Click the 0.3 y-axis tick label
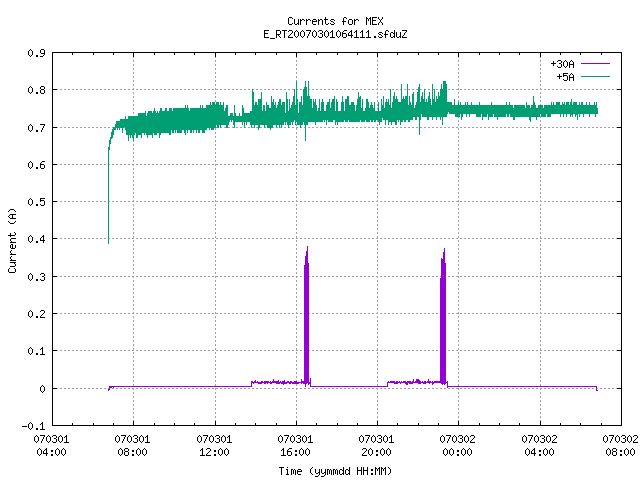 point(36,277)
